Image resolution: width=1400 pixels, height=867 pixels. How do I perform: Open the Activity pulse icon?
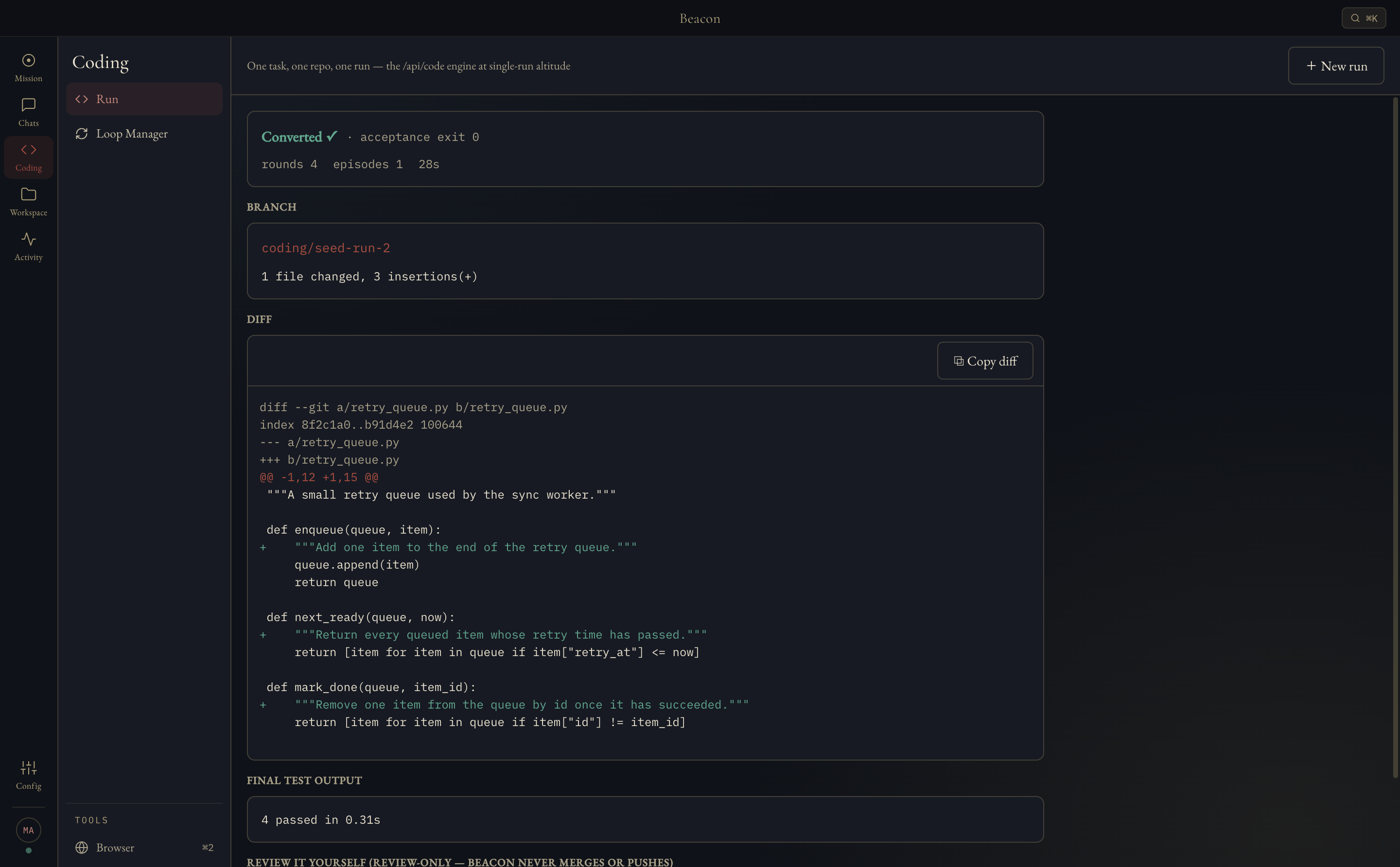28,246
